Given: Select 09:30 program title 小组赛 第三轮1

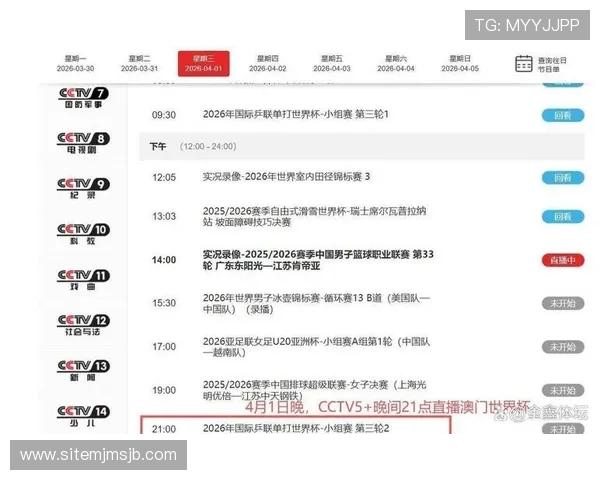Looking at the screenshot, I should pyautogui.click(x=295, y=114).
